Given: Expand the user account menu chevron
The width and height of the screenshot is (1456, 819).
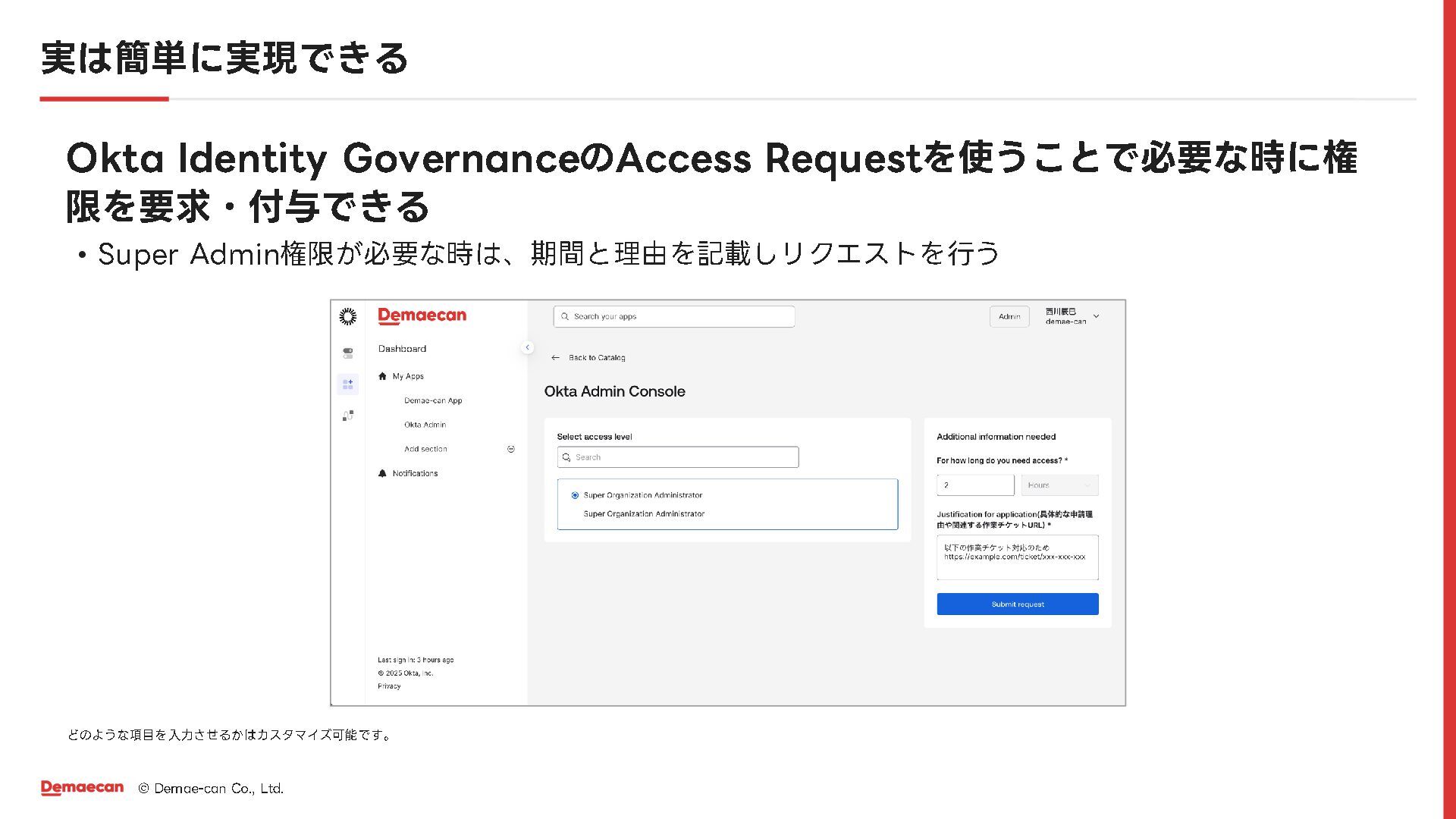Looking at the screenshot, I should click(1096, 316).
